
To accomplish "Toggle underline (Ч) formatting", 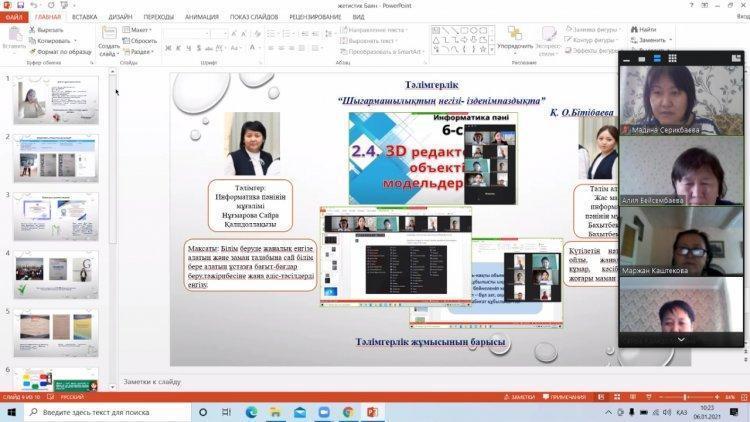I will [188, 48].
